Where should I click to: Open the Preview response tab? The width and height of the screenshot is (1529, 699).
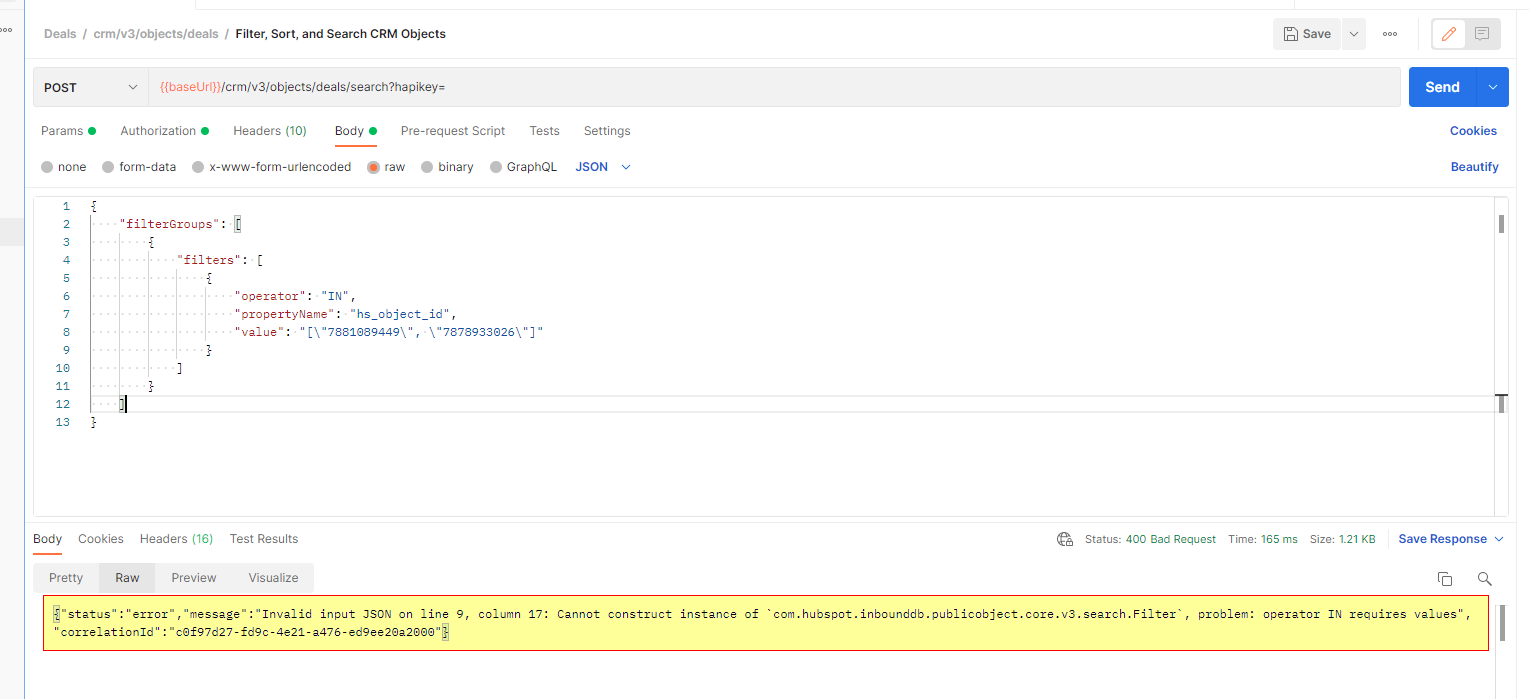[193, 578]
